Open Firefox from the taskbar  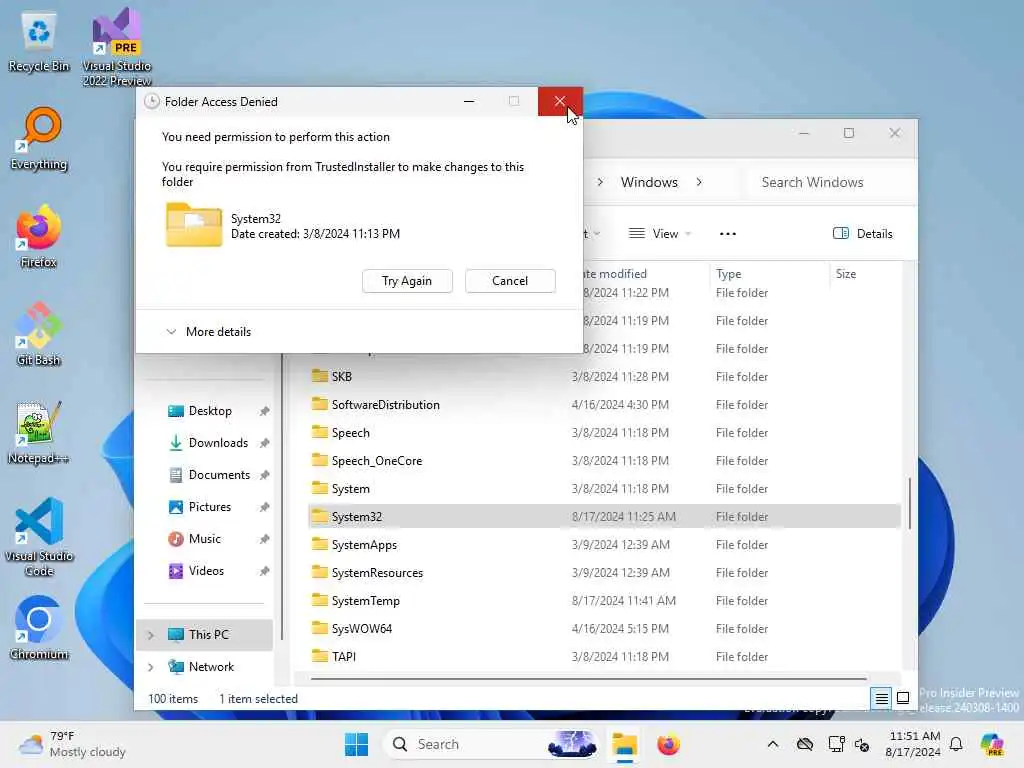click(668, 744)
